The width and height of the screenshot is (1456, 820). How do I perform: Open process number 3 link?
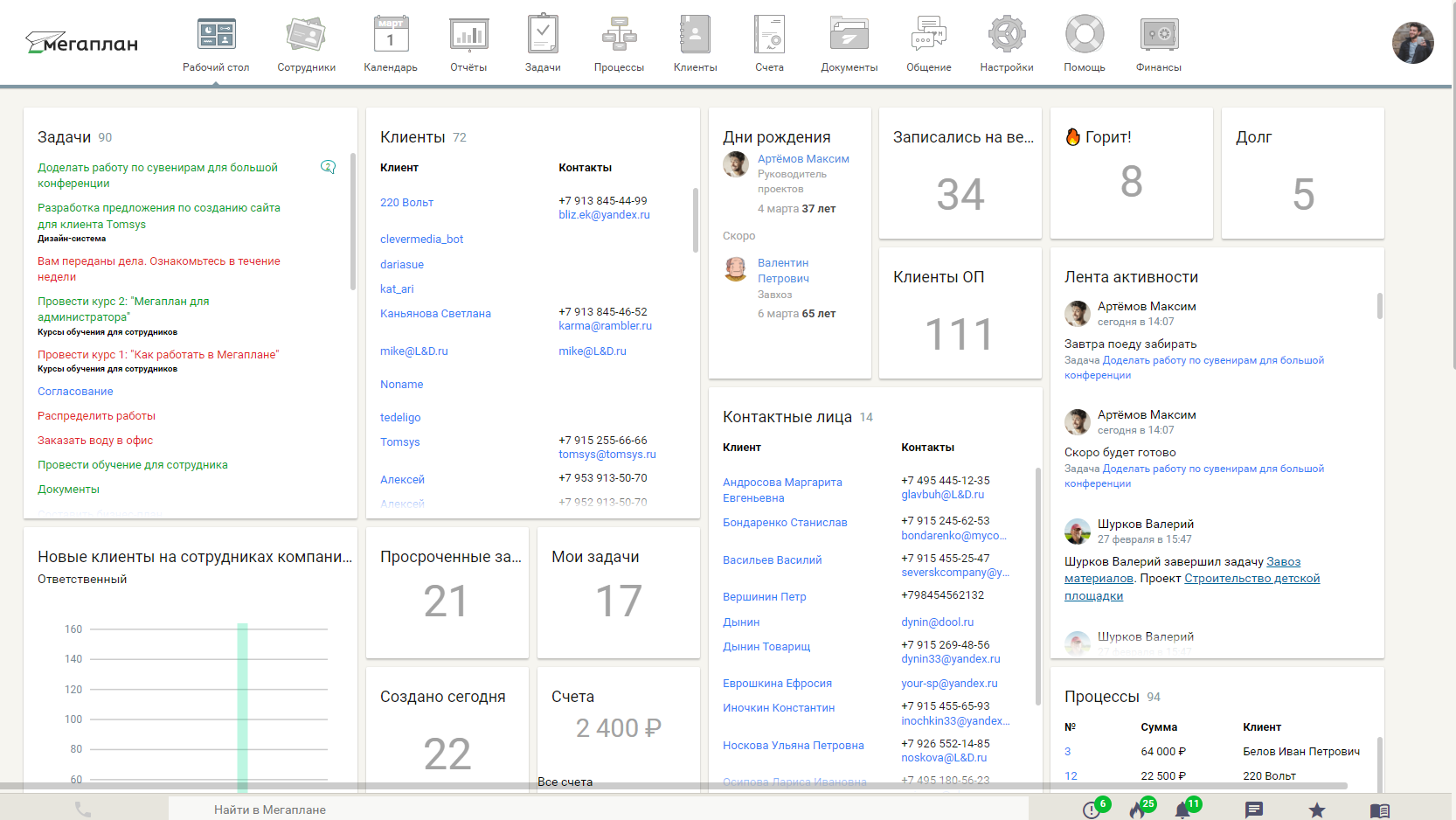point(1067,752)
